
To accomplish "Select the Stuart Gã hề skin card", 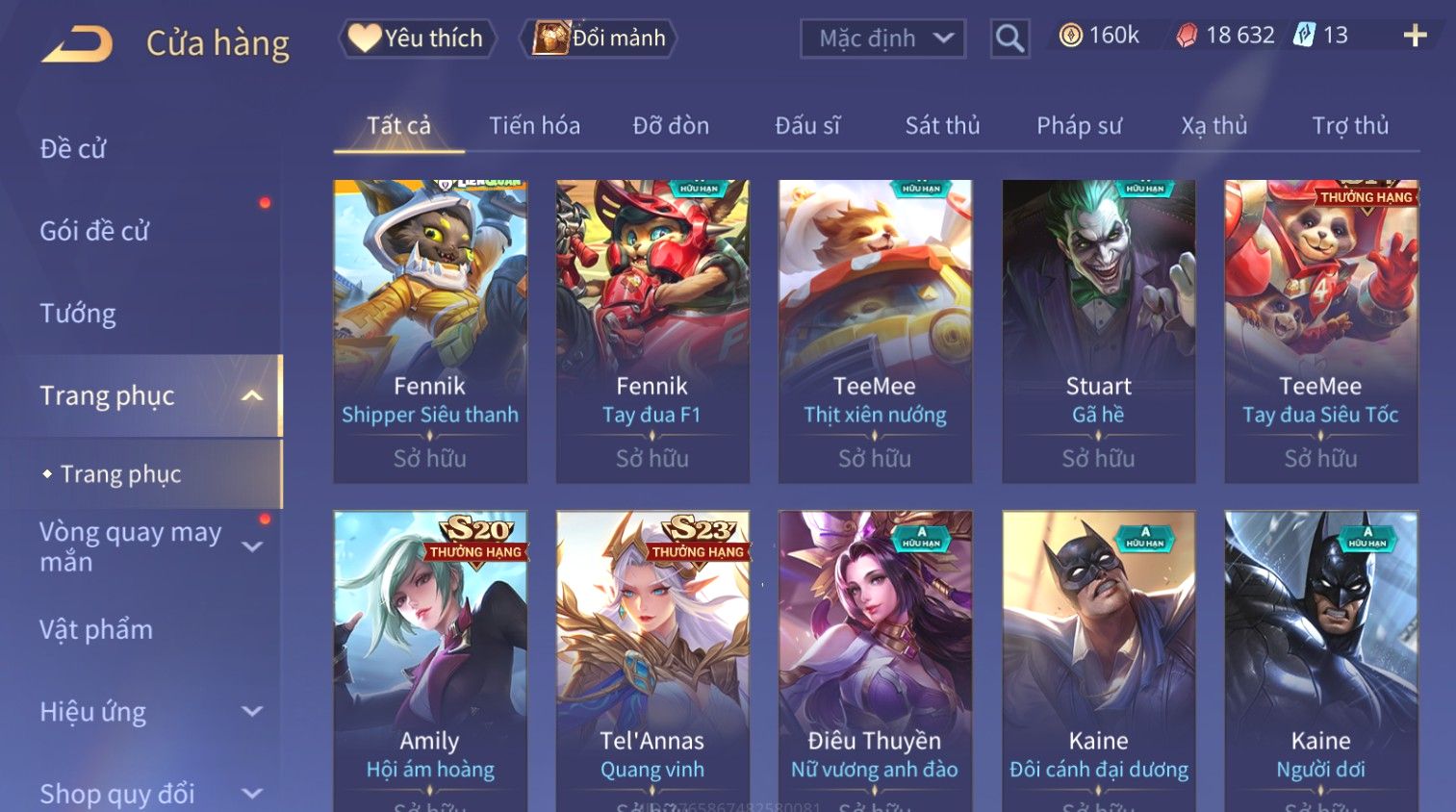I will pyautogui.click(x=1098, y=331).
